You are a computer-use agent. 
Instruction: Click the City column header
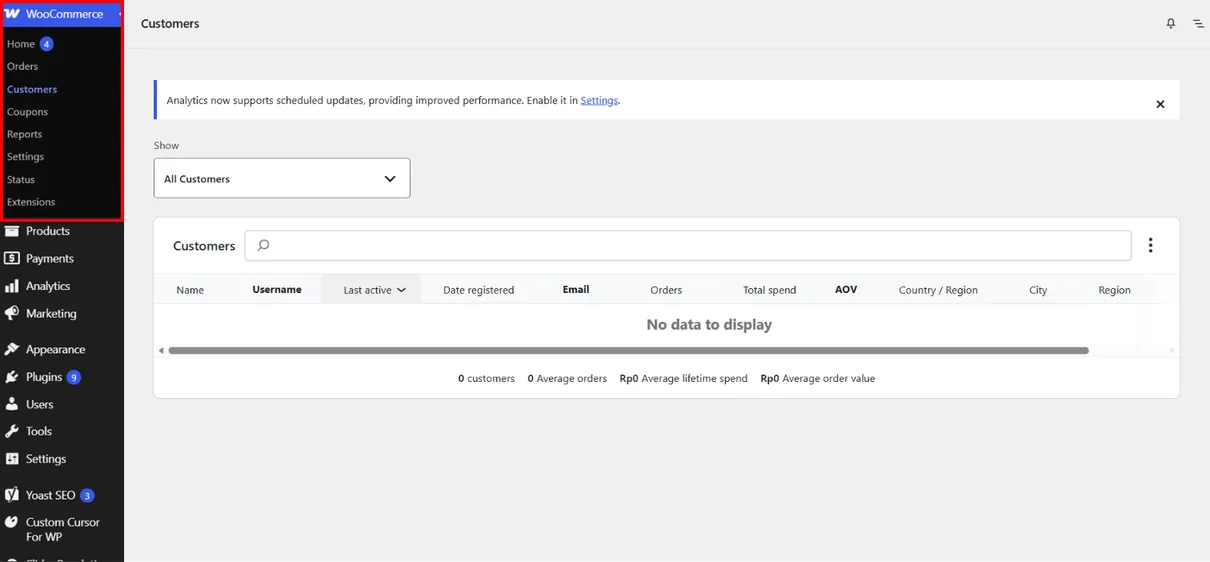(x=1038, y=290)
